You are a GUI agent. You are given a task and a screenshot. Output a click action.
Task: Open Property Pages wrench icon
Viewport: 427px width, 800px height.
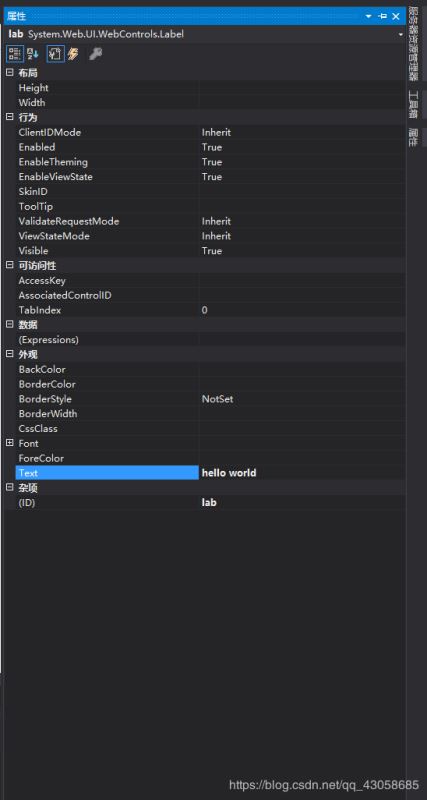[x=95, y=54]
